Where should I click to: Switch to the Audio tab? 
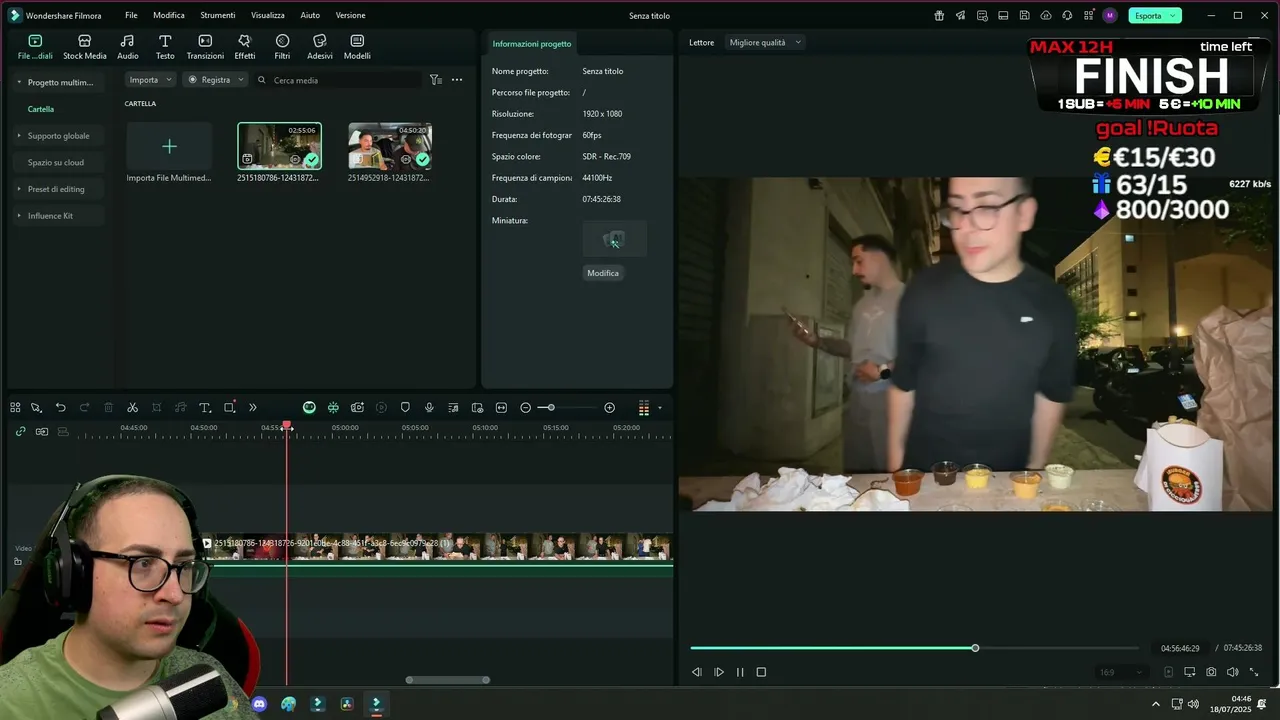tap(128, 47)
